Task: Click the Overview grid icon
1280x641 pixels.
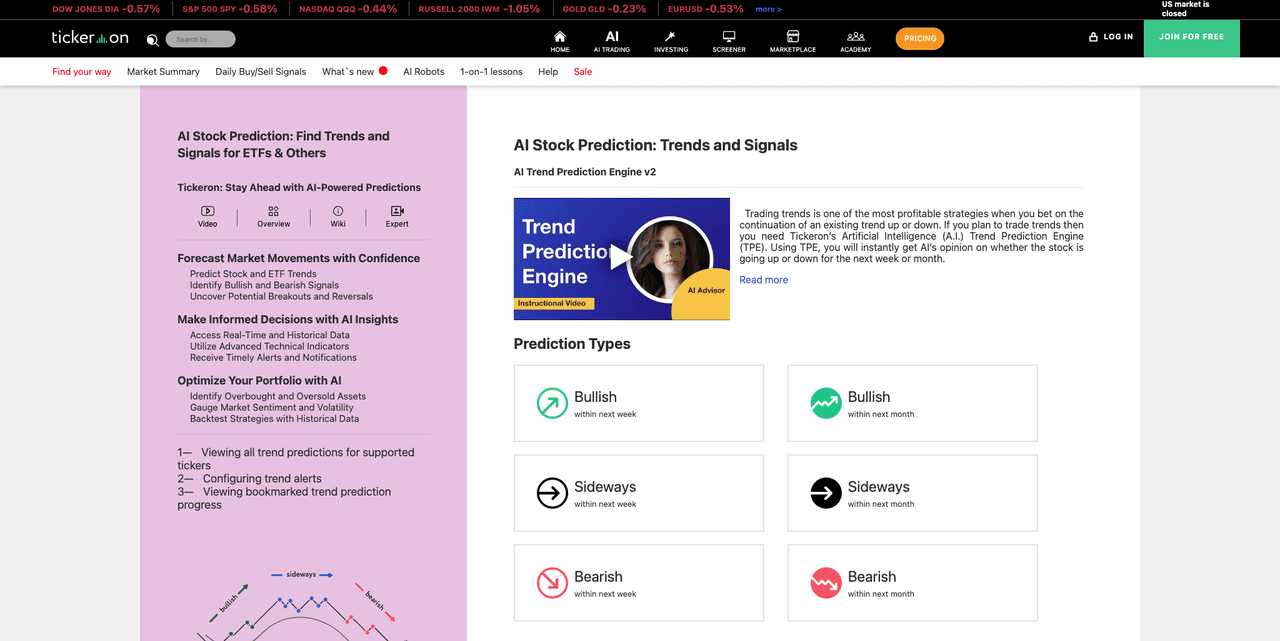Action: 273,211
